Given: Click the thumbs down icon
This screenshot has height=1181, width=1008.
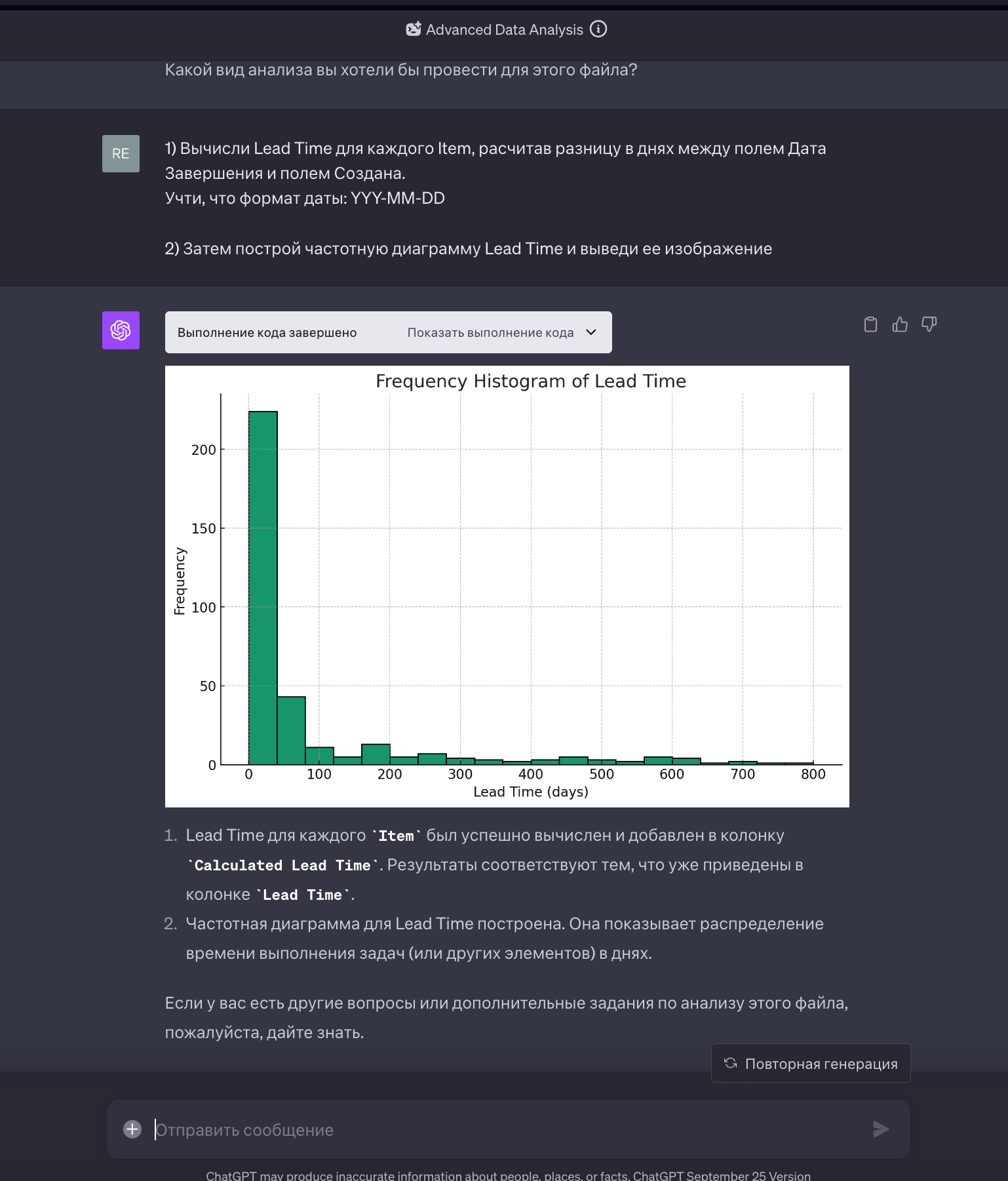Looking at the screenshot, I should pos(929,324).
